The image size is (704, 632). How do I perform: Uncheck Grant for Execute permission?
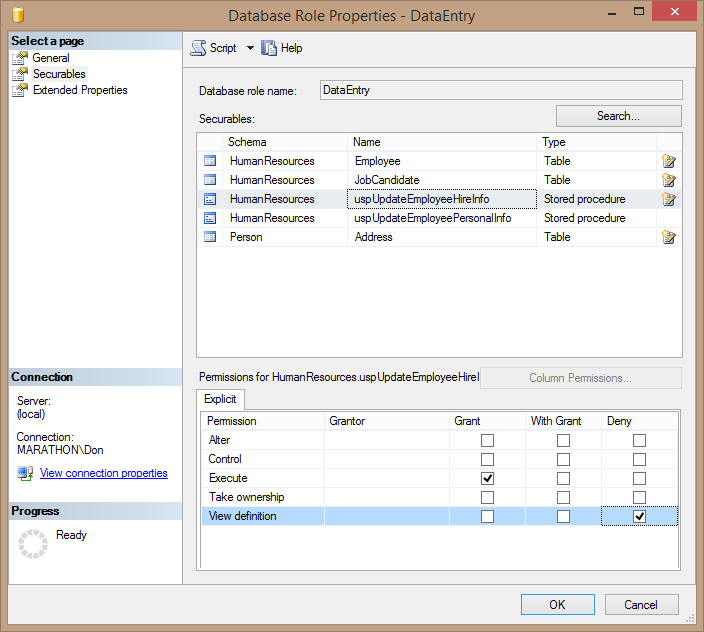(487, 478)
